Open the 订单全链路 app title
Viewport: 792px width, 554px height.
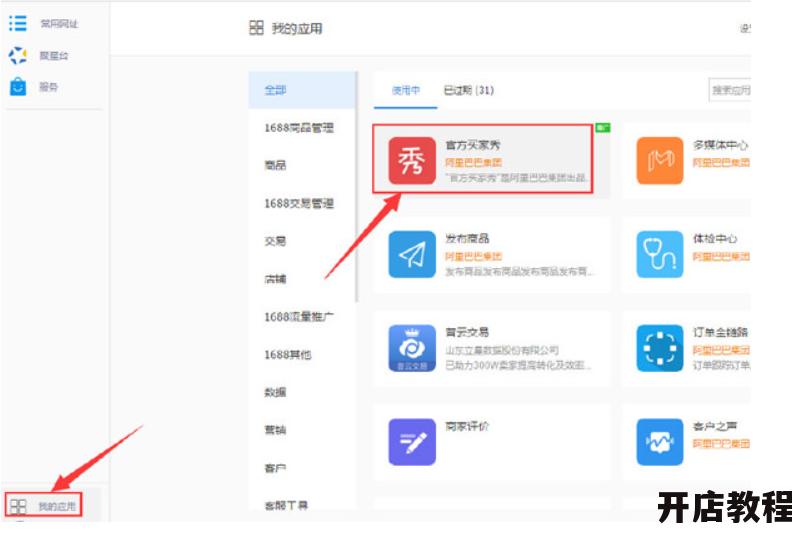pyautogui.click(x=720, y=332)
